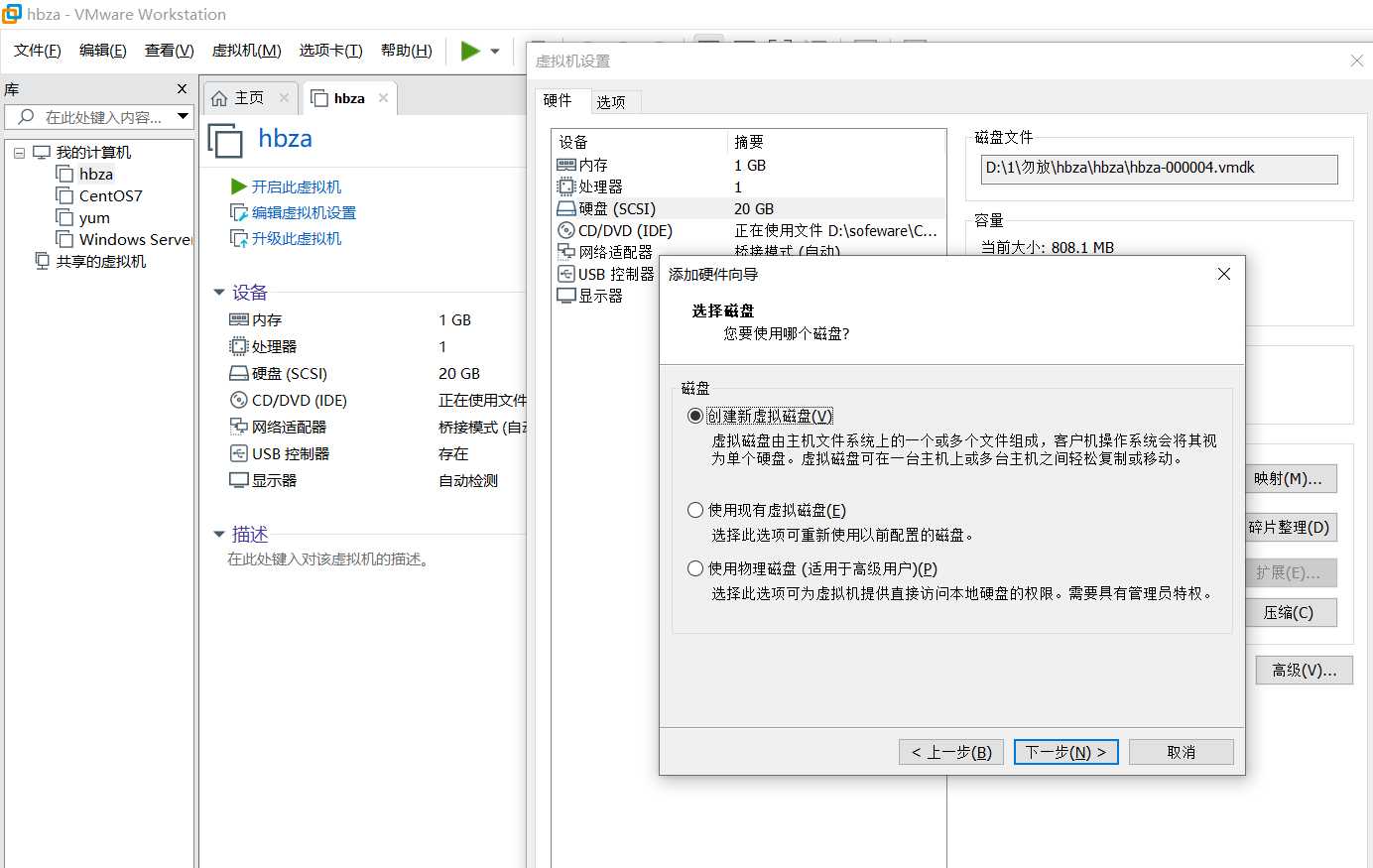Screen dimensions: 1373x868
Task: Click the library search input field
Action: 99,117
